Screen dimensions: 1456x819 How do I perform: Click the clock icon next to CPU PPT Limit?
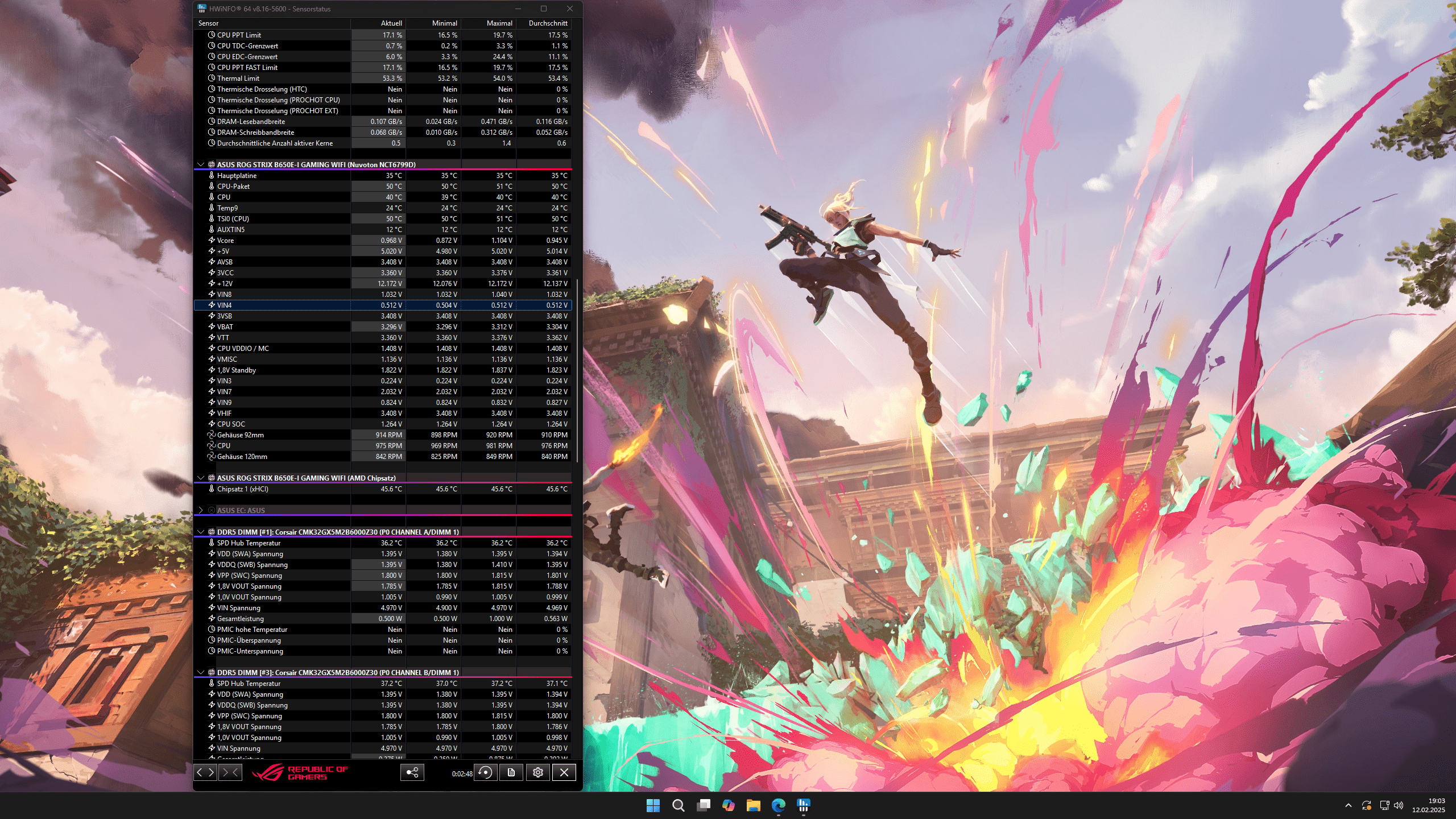tap(212, 35)
